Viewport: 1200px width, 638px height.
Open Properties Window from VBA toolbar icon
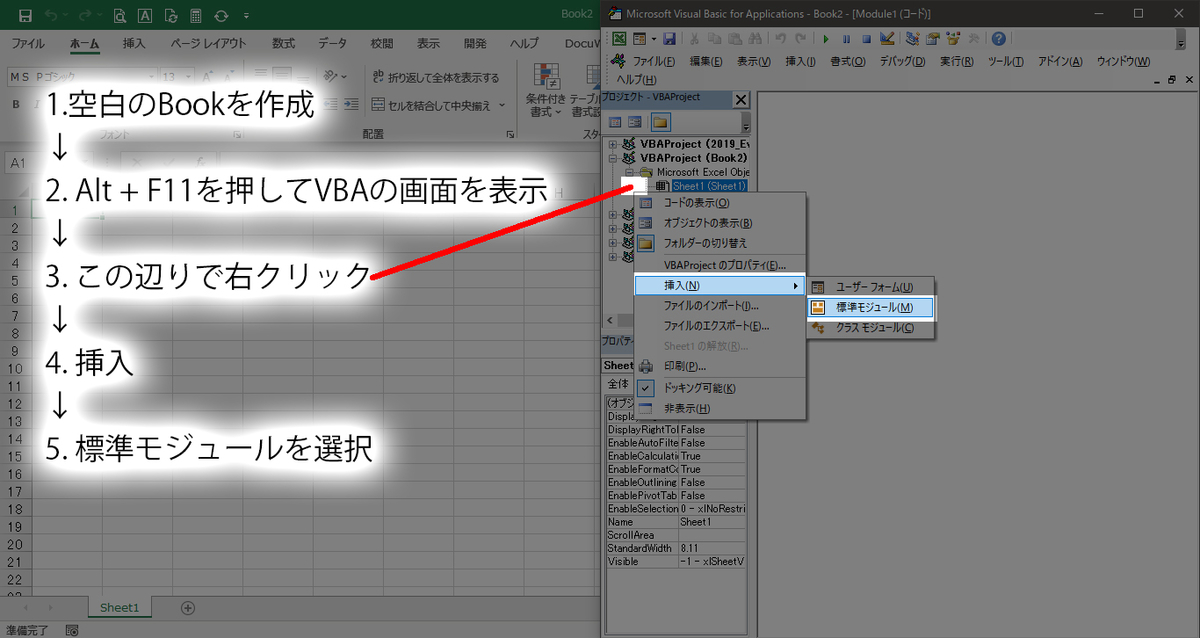931,39
